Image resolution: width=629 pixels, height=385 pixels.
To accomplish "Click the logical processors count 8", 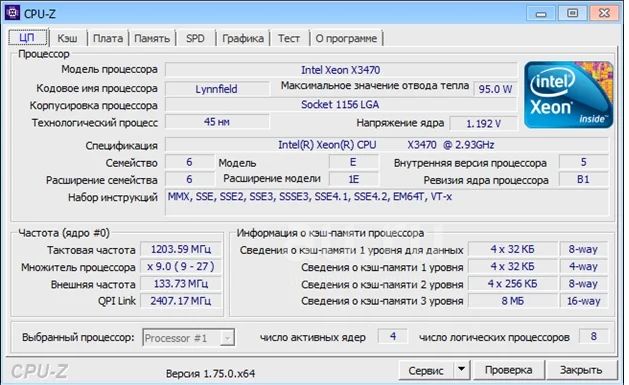I will pos(594,336).
